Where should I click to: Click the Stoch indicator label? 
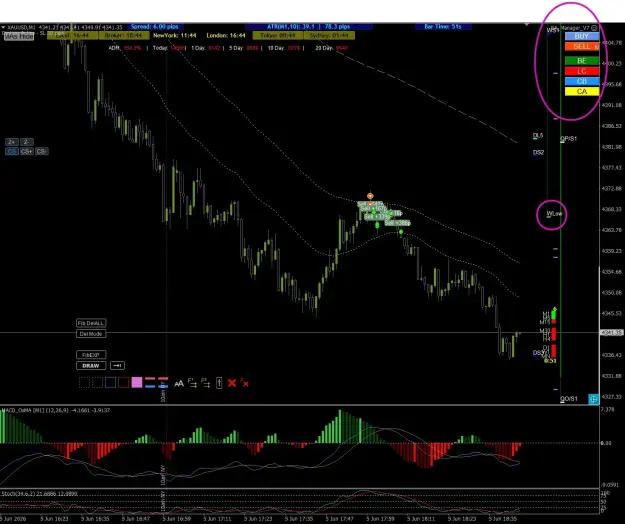pos(39,494)
